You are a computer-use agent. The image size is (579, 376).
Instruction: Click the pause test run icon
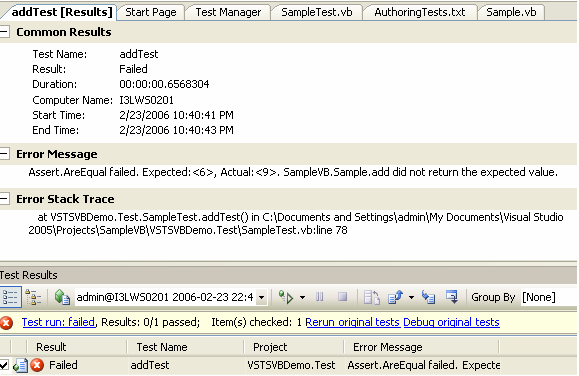point(320,297)
